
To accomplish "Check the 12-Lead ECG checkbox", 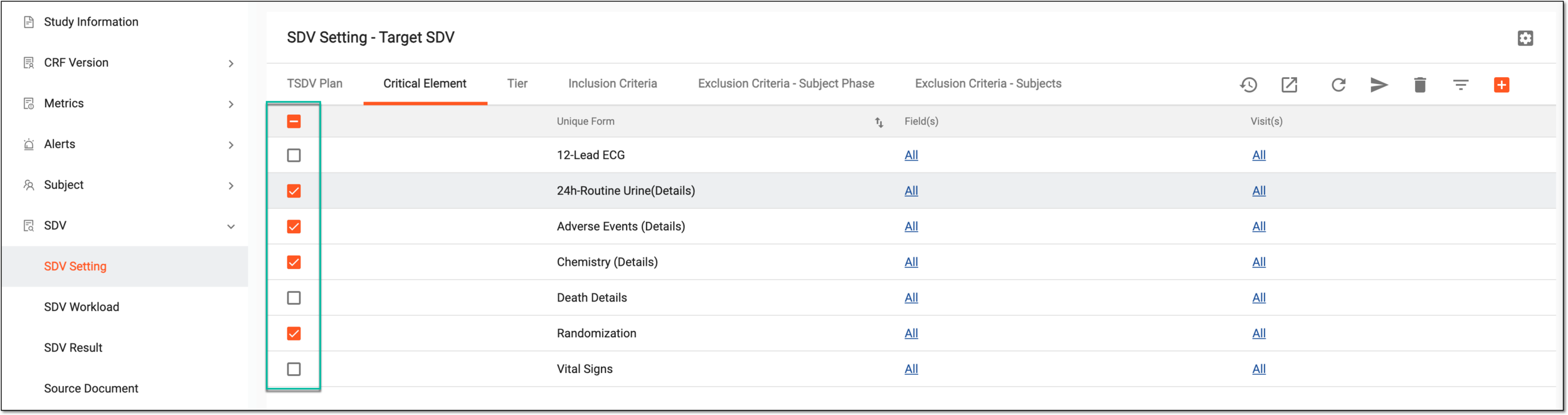I will click(x=294, y=155).
